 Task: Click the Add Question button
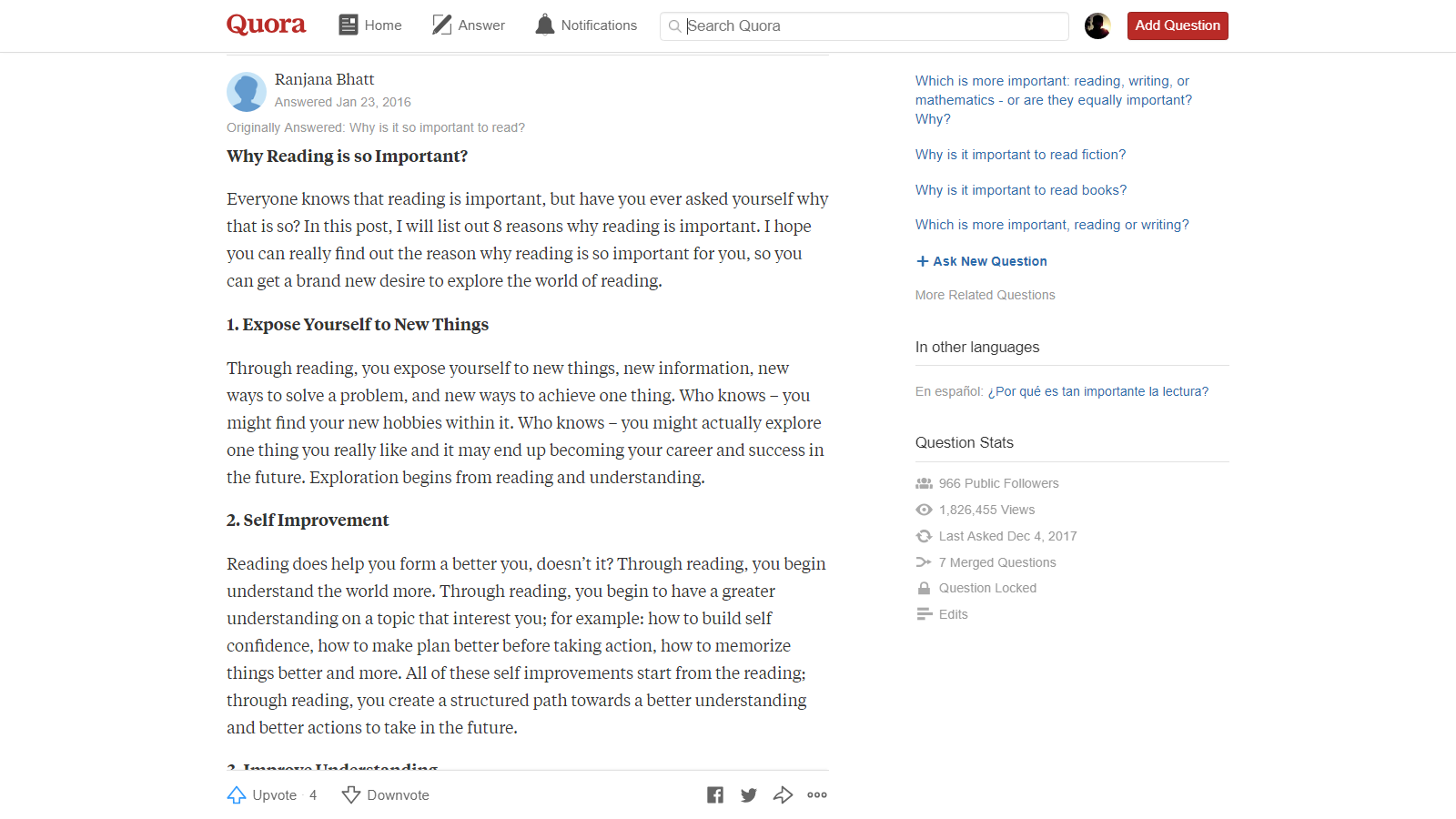point(1178,25)
